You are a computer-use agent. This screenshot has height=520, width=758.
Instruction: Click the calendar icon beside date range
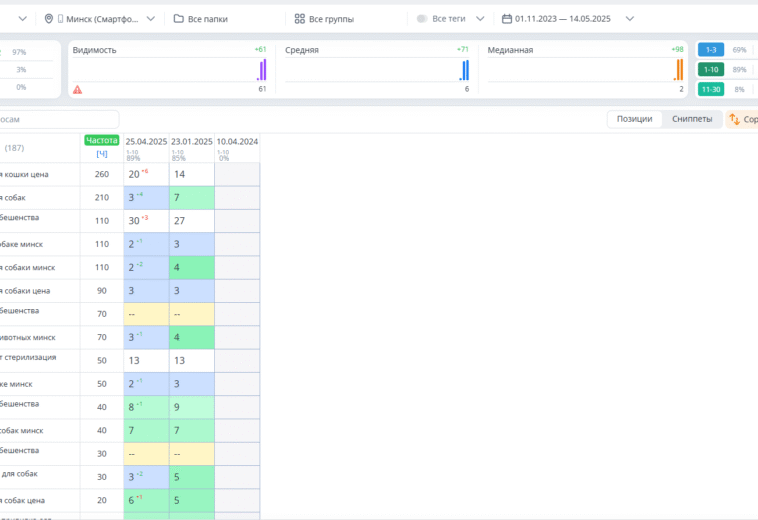point(507,19)
